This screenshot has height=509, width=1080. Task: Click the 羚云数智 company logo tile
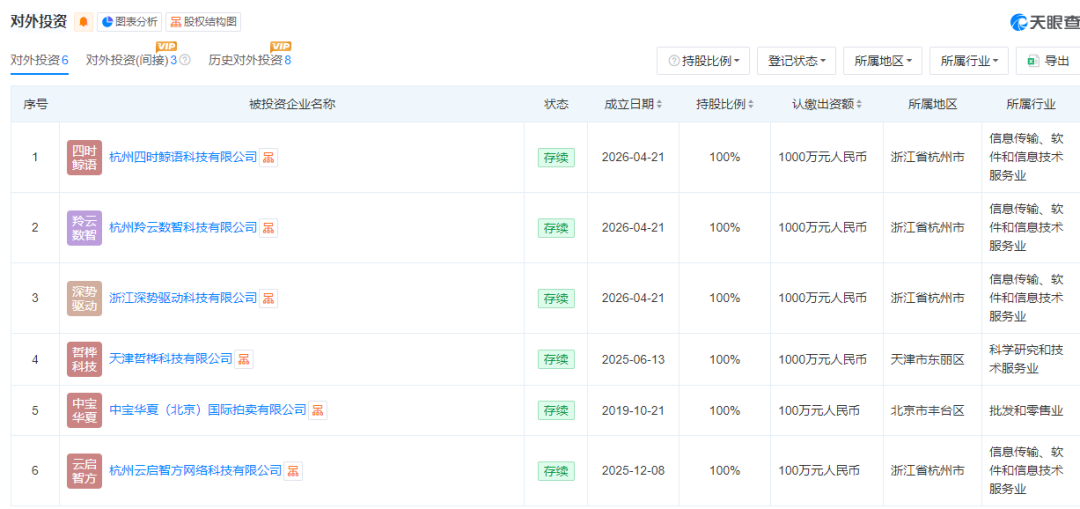click(84, 227)
